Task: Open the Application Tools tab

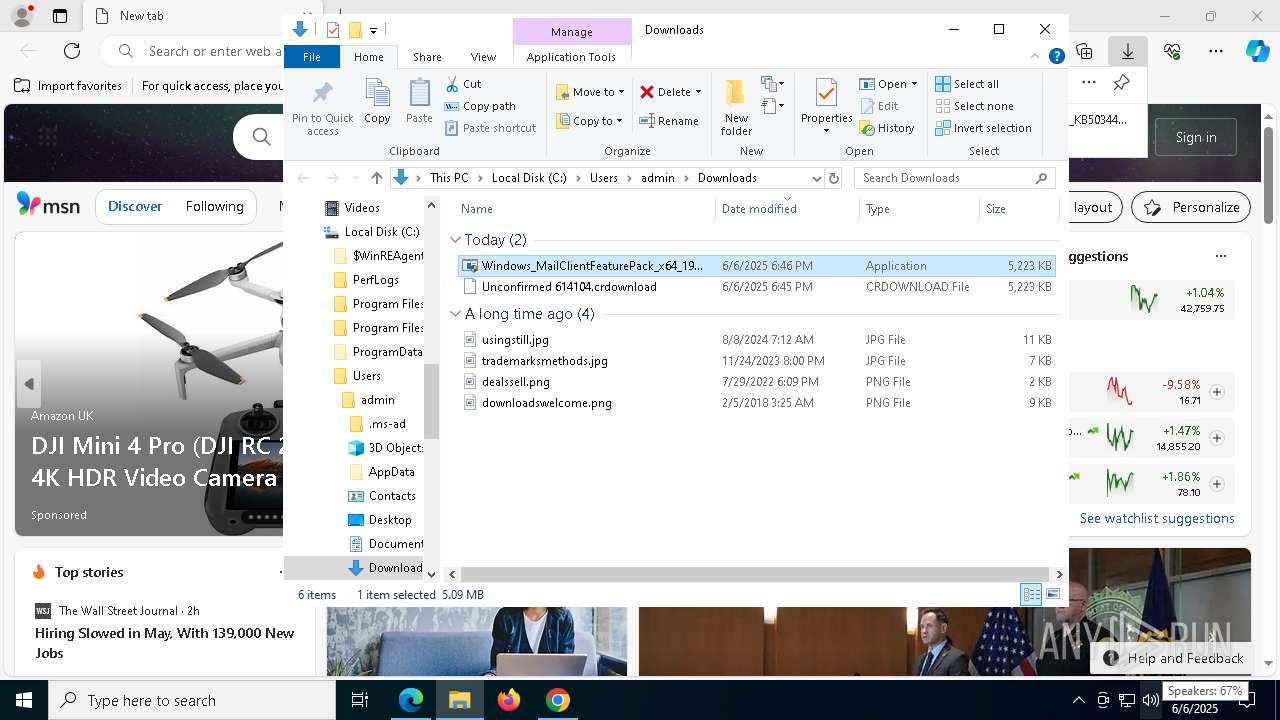Action: tap(571, 57)
